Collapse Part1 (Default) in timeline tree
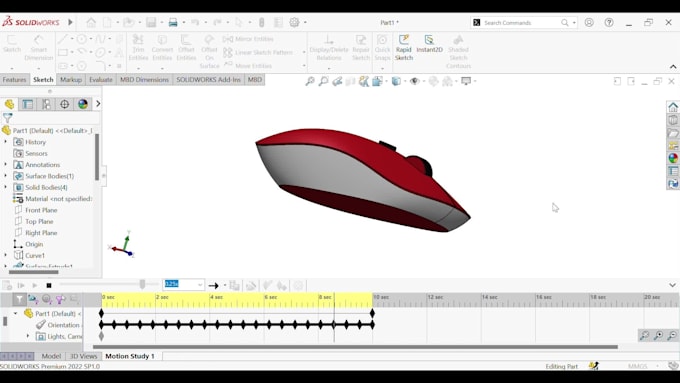Viewport: 680px width, 383px height. pos(16,313)
